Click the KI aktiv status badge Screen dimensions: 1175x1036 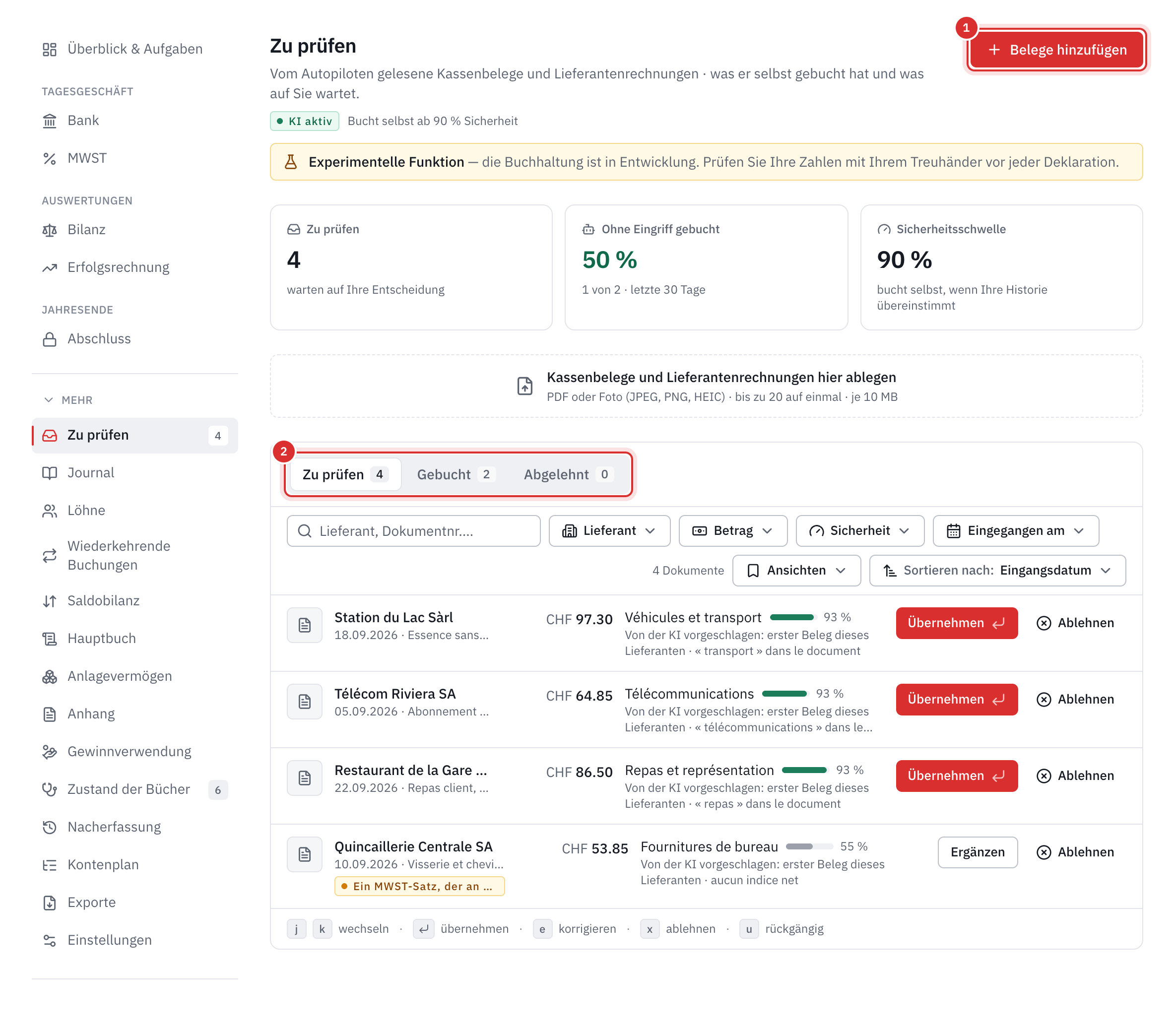click(305, 121)
